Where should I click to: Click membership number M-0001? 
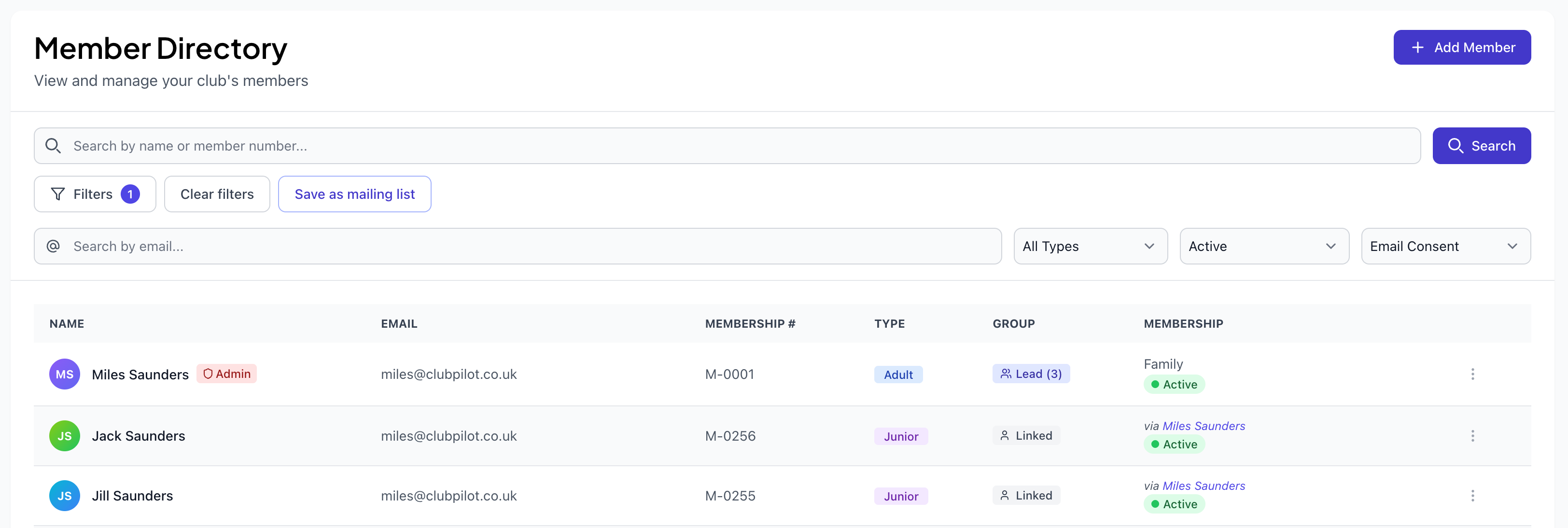click(729, 374)
